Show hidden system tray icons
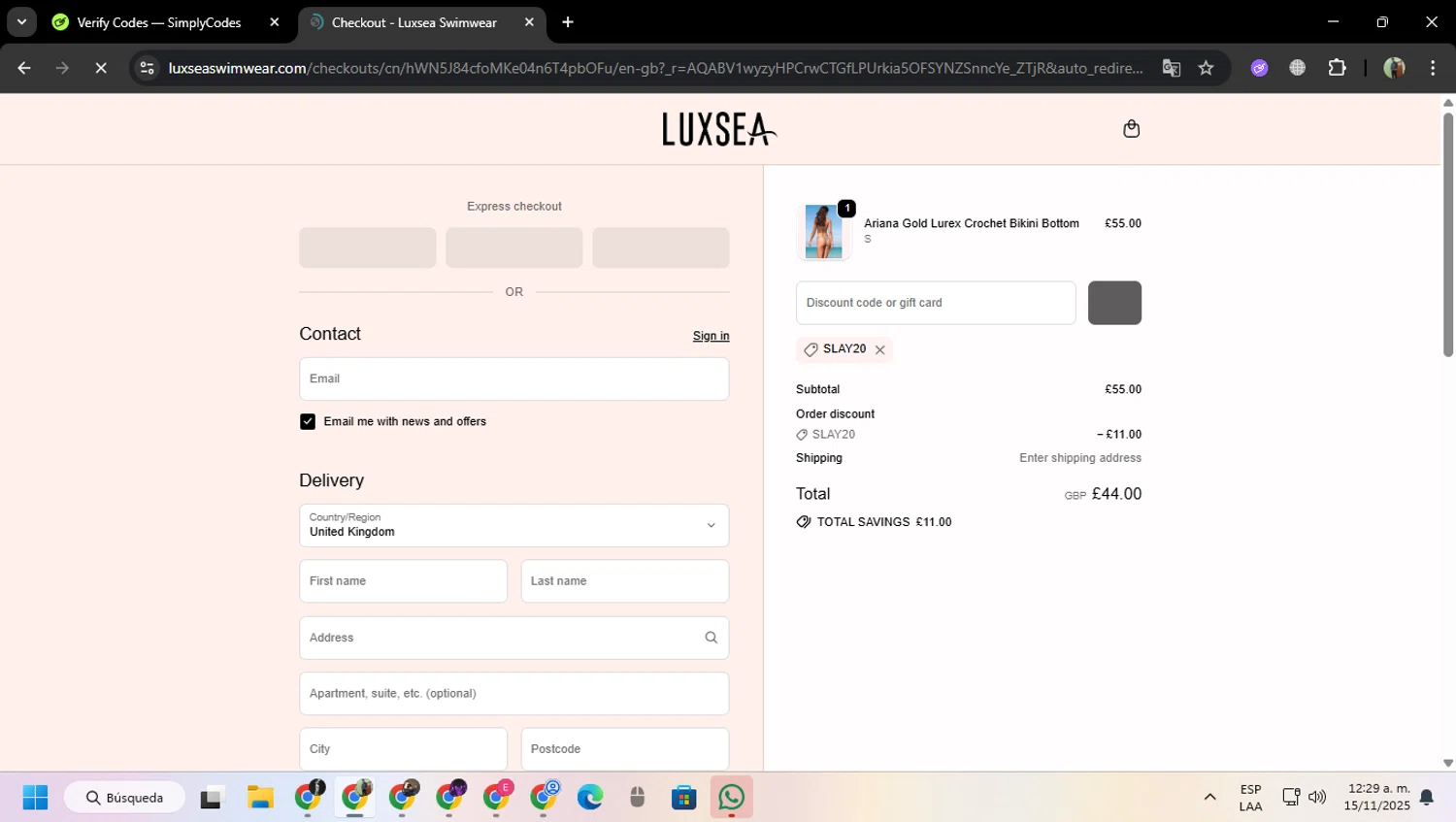This screenshot has height=822, width=1456. tap(1209, 798)
